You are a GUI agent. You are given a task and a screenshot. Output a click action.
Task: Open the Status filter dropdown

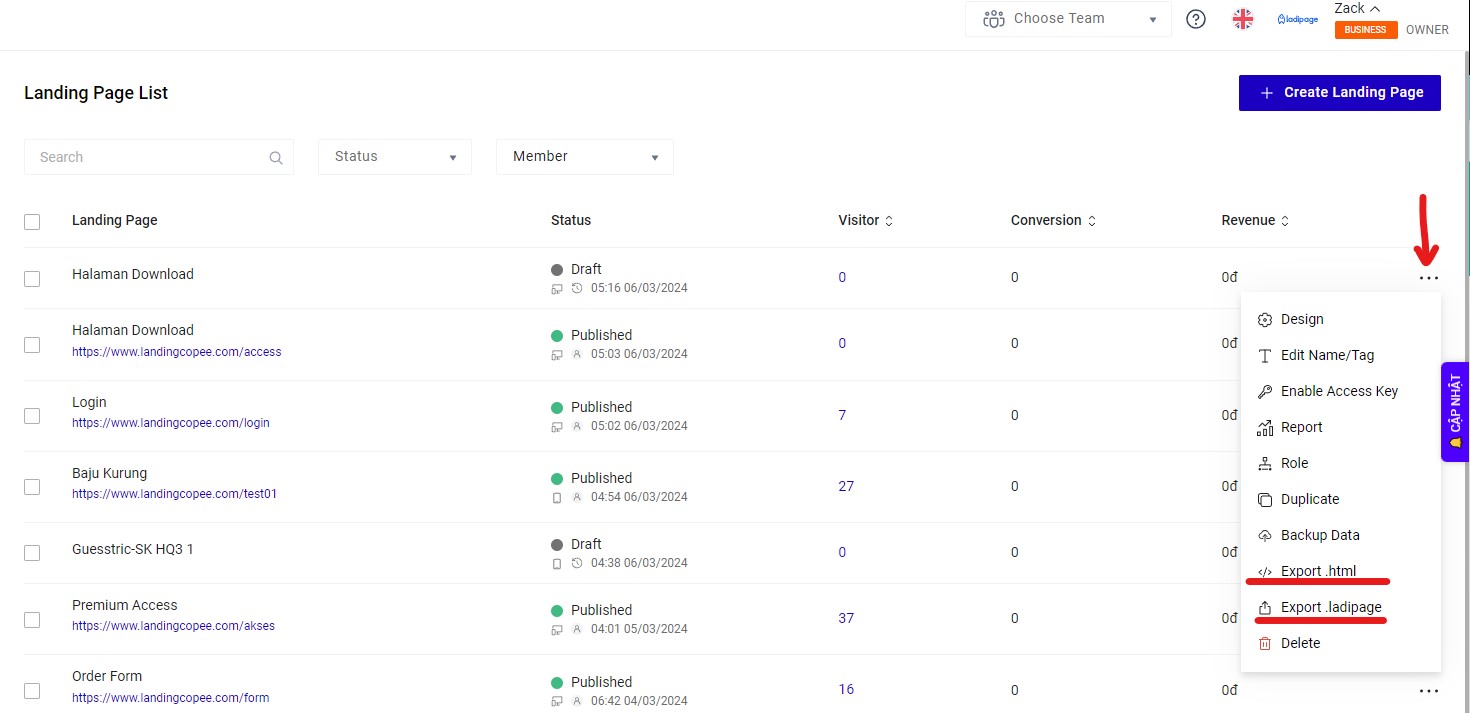(395, 157)
